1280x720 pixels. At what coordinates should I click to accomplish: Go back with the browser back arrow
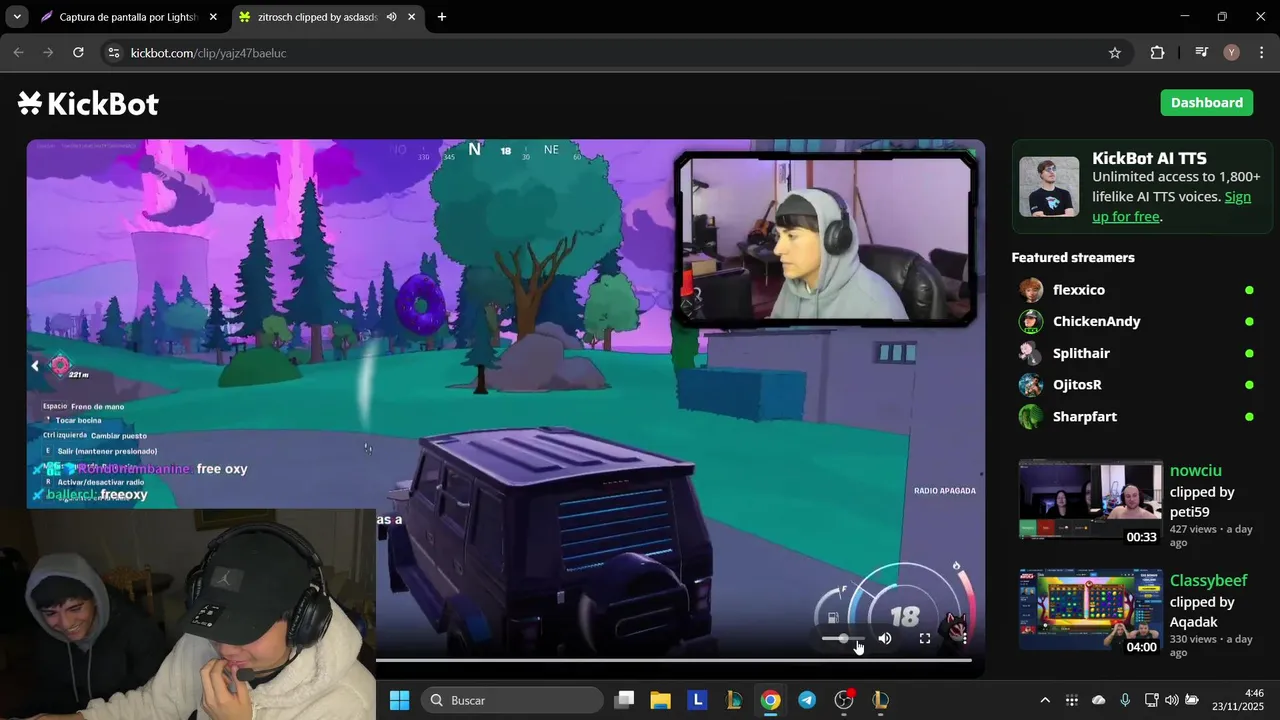pos(18,53)
